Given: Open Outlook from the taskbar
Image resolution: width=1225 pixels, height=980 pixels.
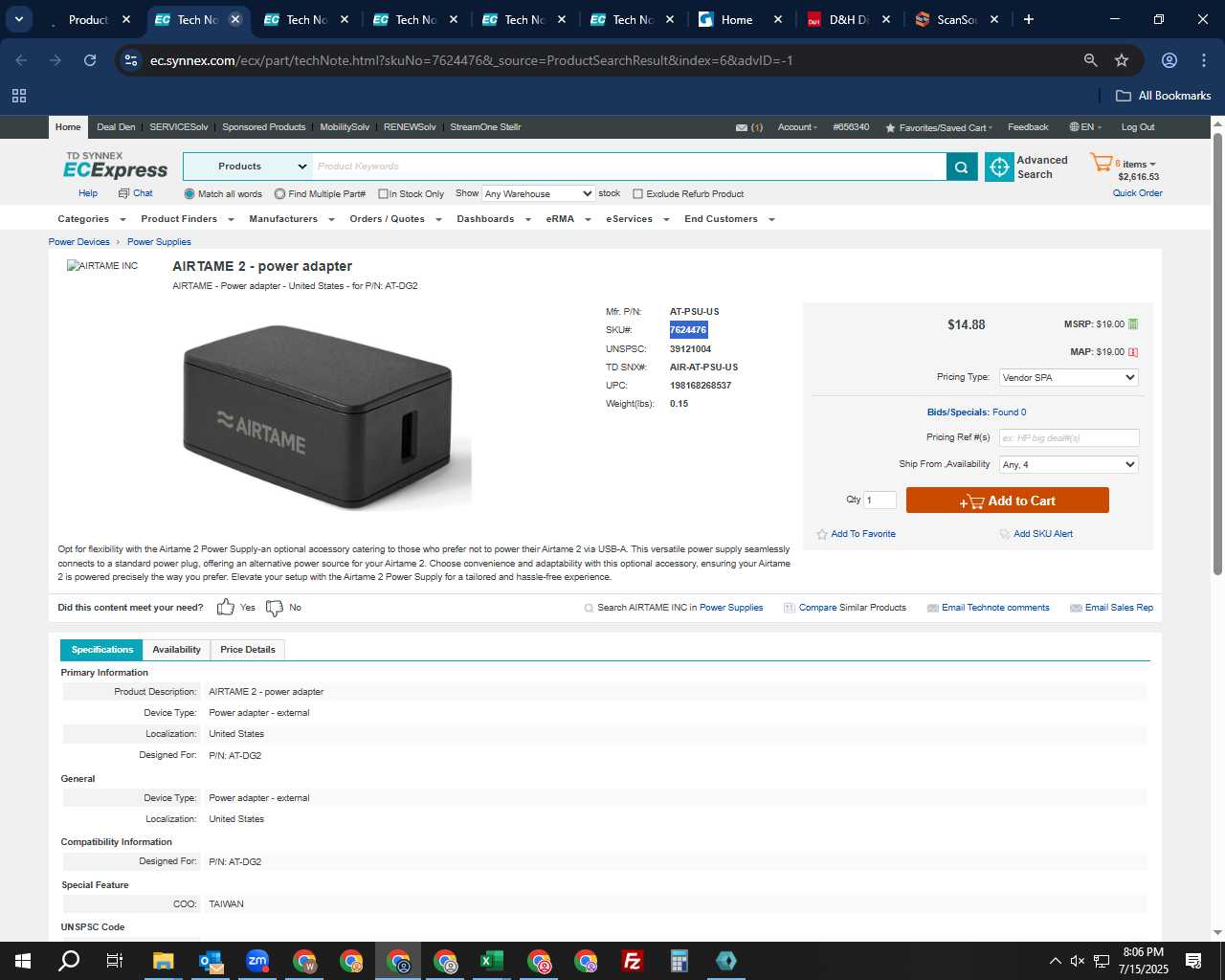Looking at the screenshot, I should [211, 961].
